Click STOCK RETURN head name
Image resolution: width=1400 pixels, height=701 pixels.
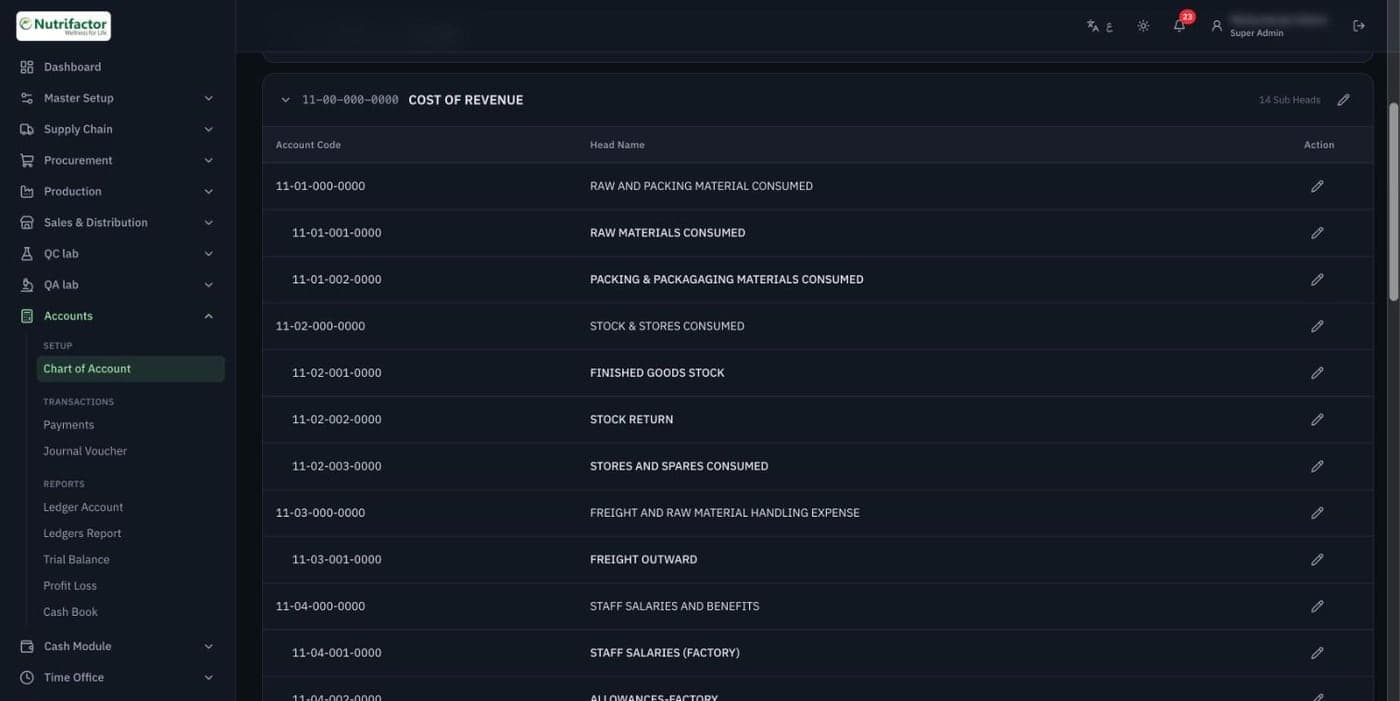click(631, 419)
